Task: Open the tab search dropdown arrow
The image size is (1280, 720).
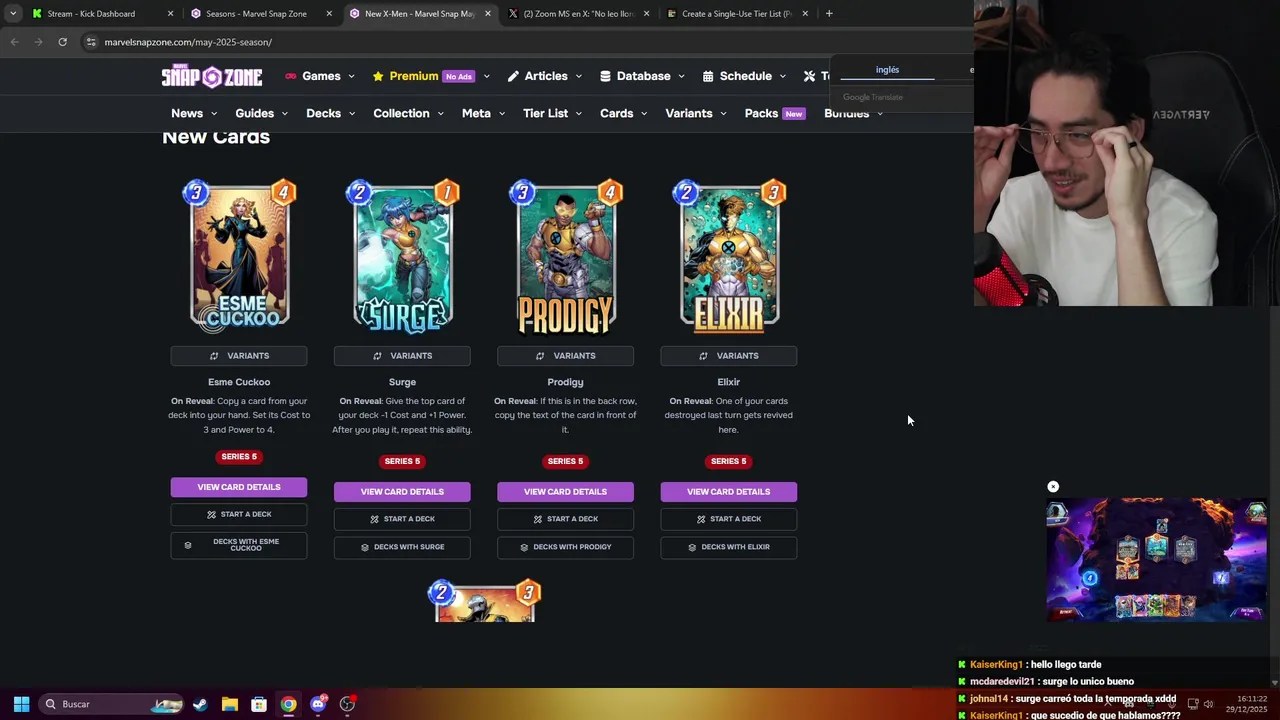Action: click(13, 14)
